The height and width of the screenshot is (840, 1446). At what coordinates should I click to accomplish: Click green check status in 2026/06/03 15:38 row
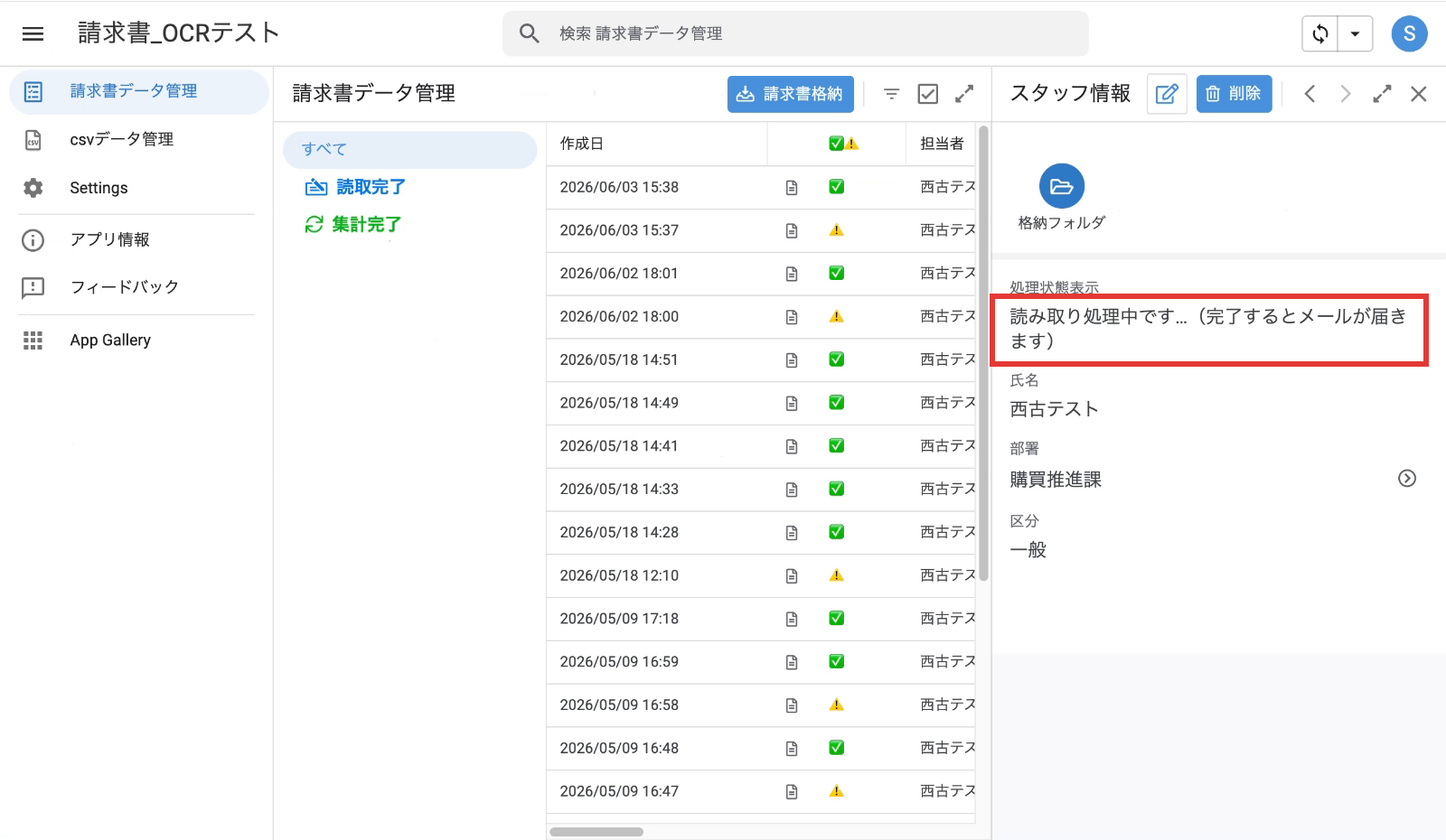(x=837, y=187)
